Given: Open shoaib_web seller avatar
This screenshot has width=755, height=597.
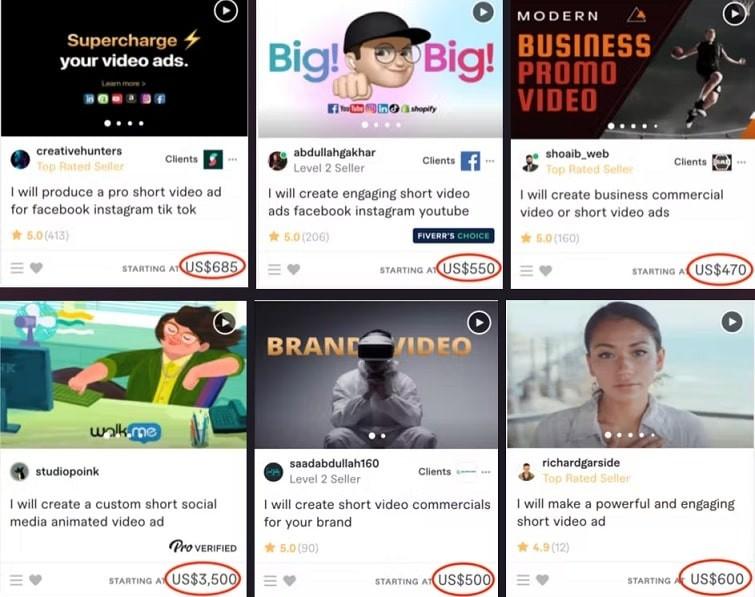Looking at the screenshot, I should tap(530, 163).
